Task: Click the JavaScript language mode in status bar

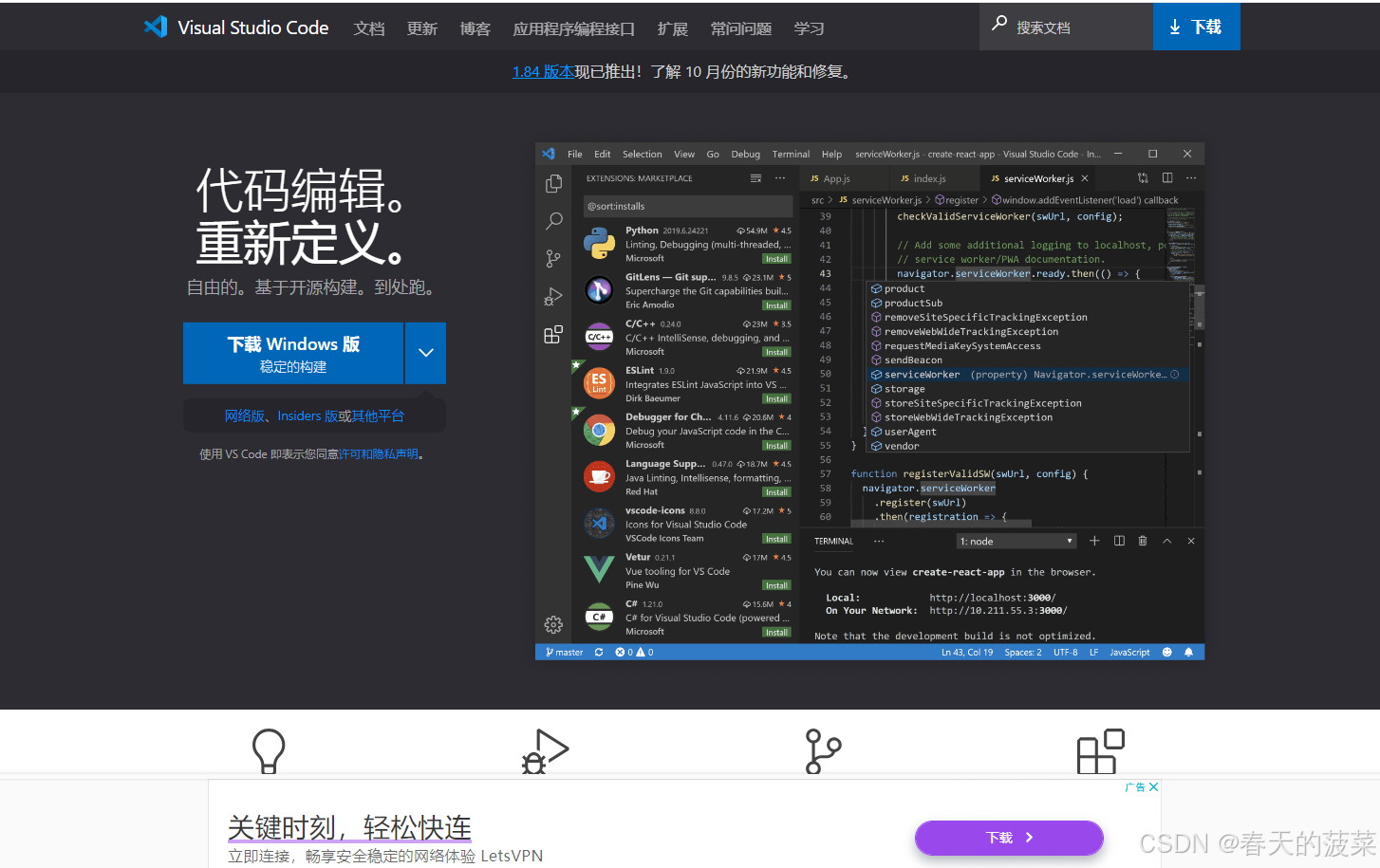Action: click(x=1129, y=653)
